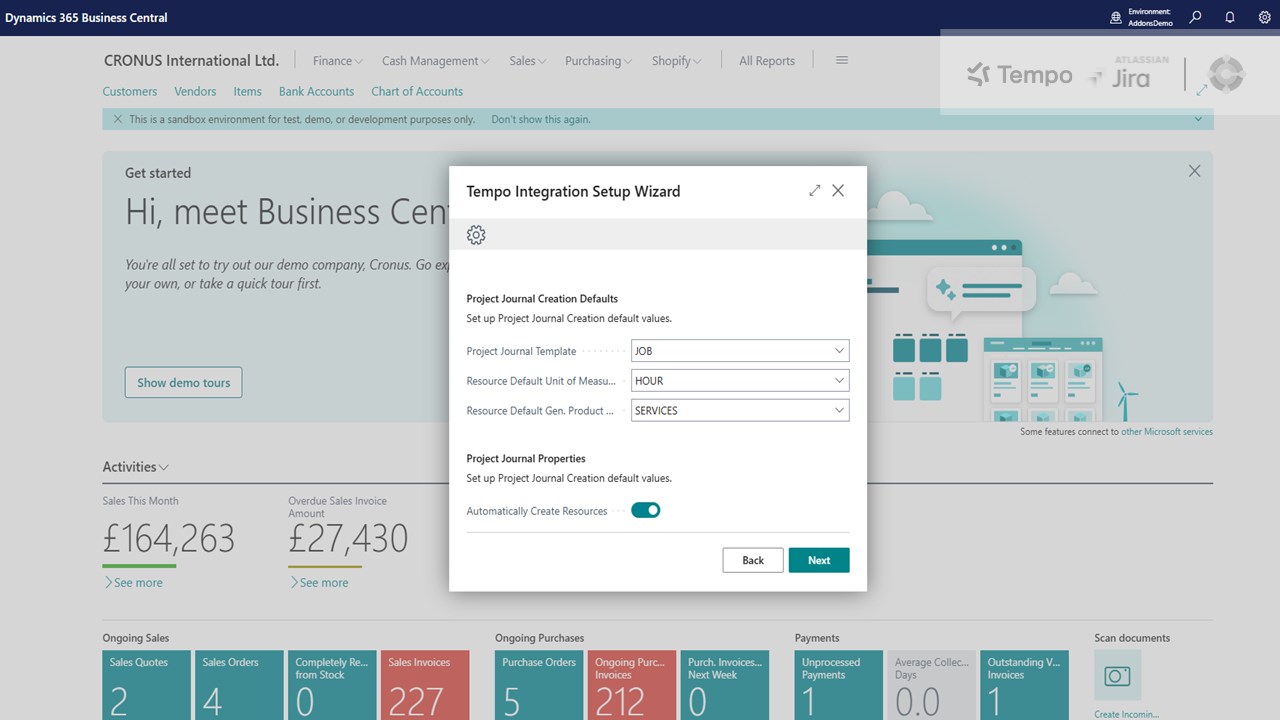Go to Items
The height and width of the screenshot is (720, 1280).
[x=247, y=91]
